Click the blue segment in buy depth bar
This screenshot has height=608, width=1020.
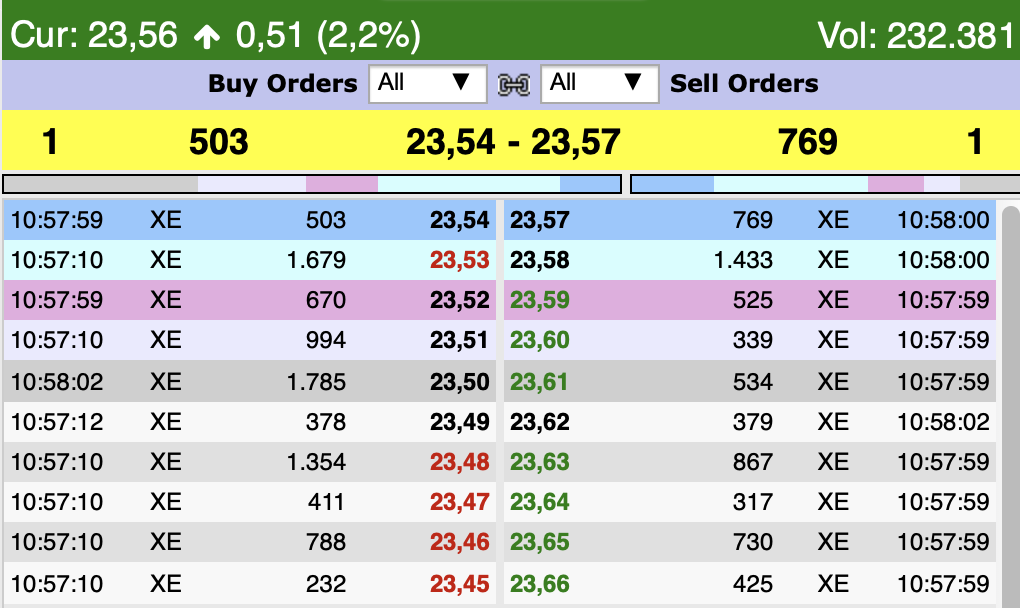tap(590, 184)
